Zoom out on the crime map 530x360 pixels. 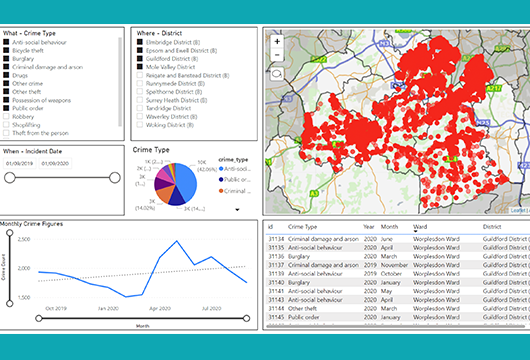tap(277, 55)
